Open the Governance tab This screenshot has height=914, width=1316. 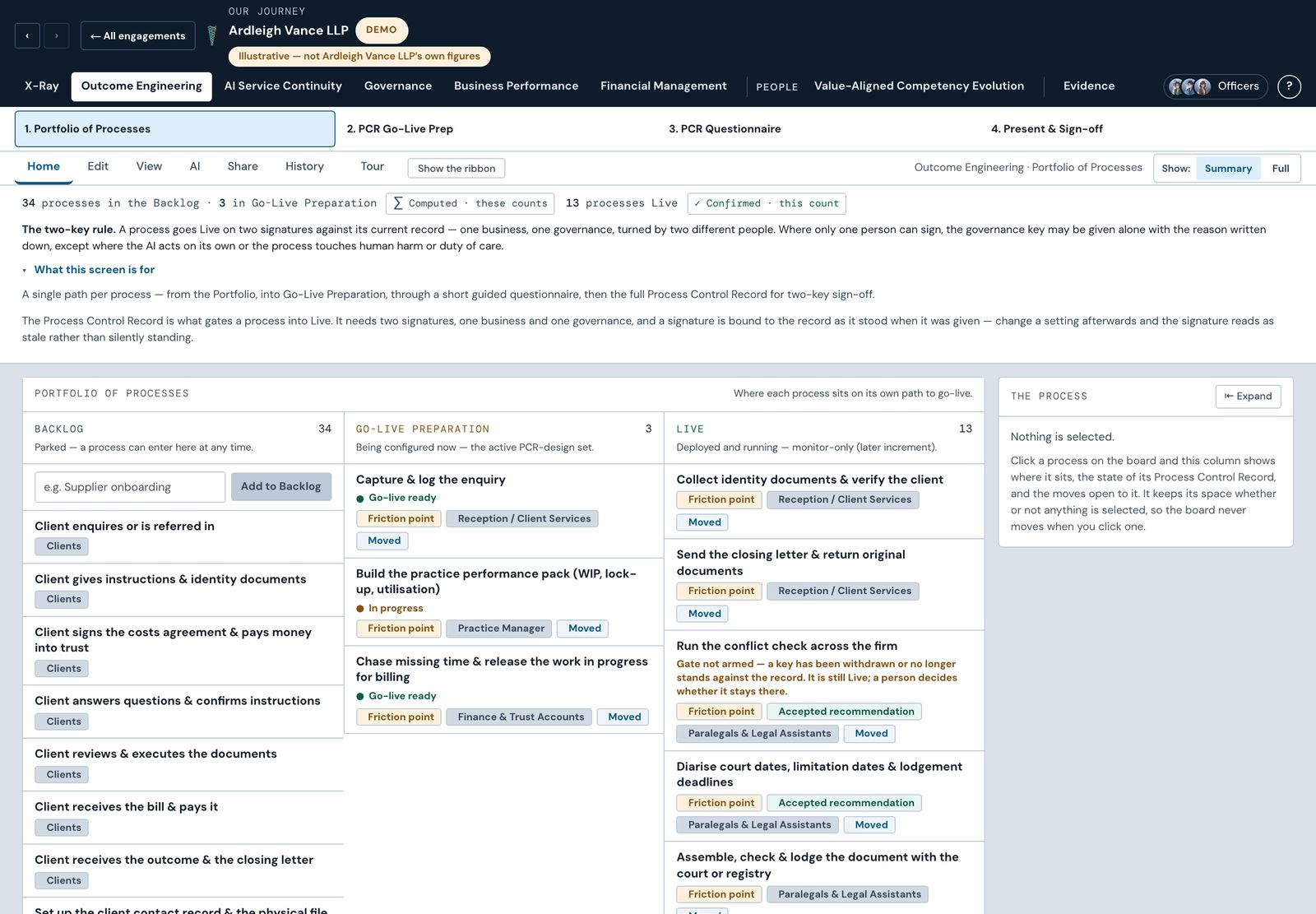click(398, 86)
